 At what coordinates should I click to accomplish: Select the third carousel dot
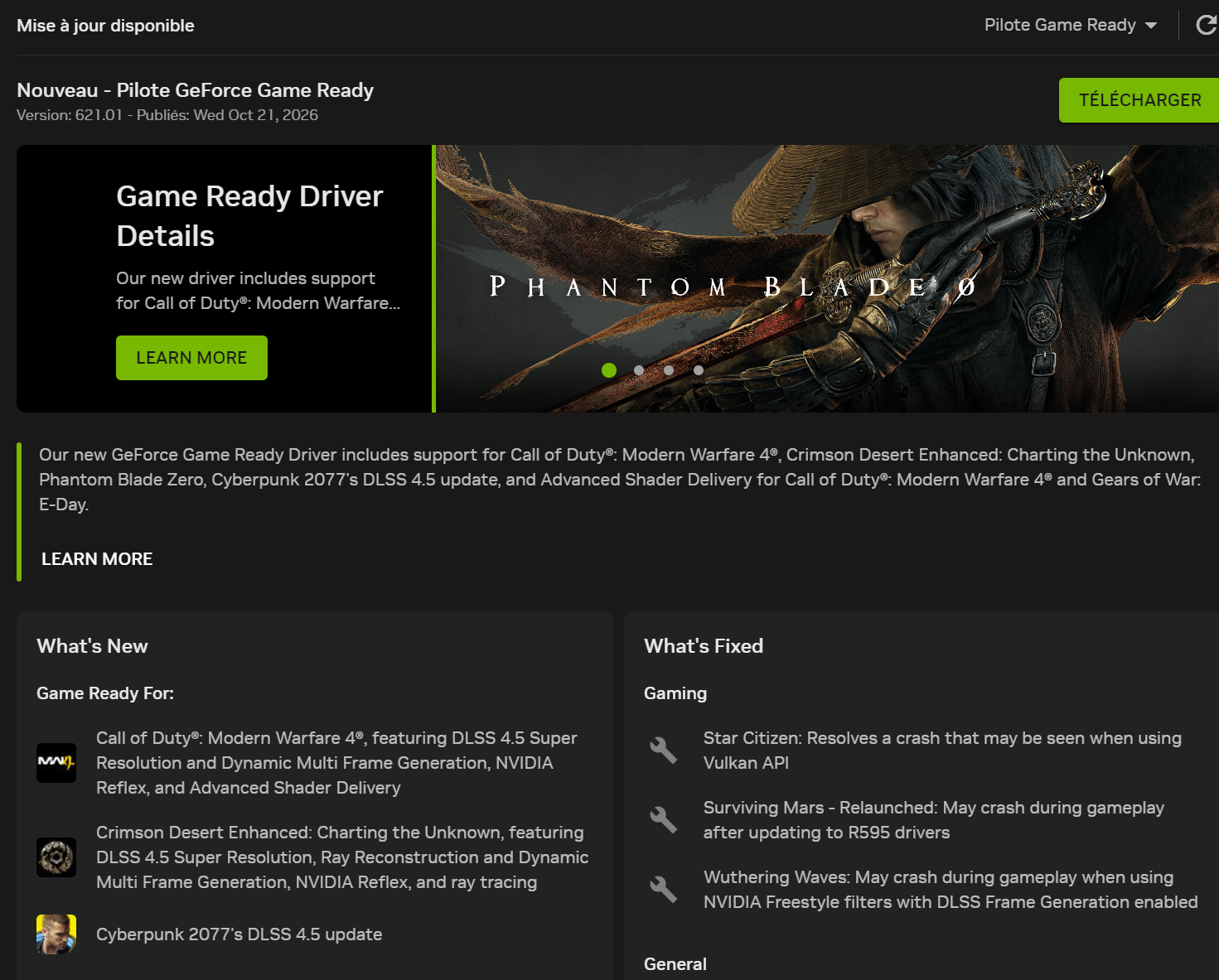click(x=669, y=370)
